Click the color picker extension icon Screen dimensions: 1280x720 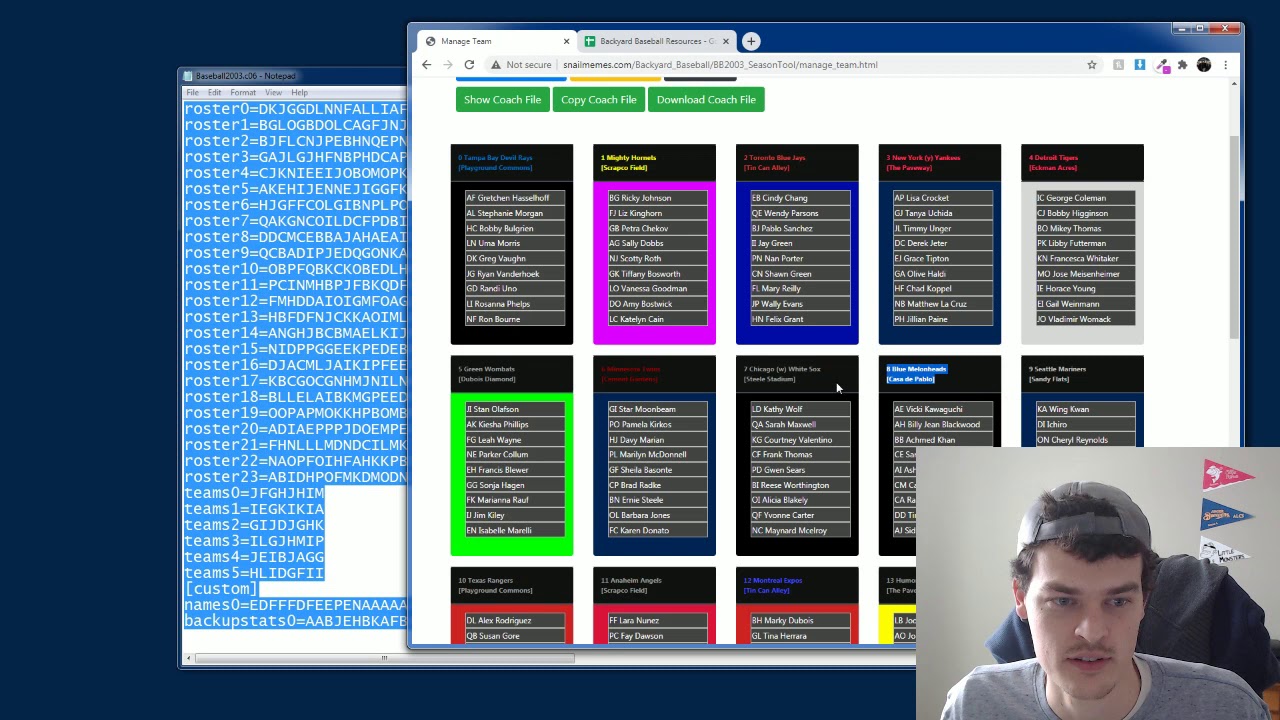coord(1162,65)
